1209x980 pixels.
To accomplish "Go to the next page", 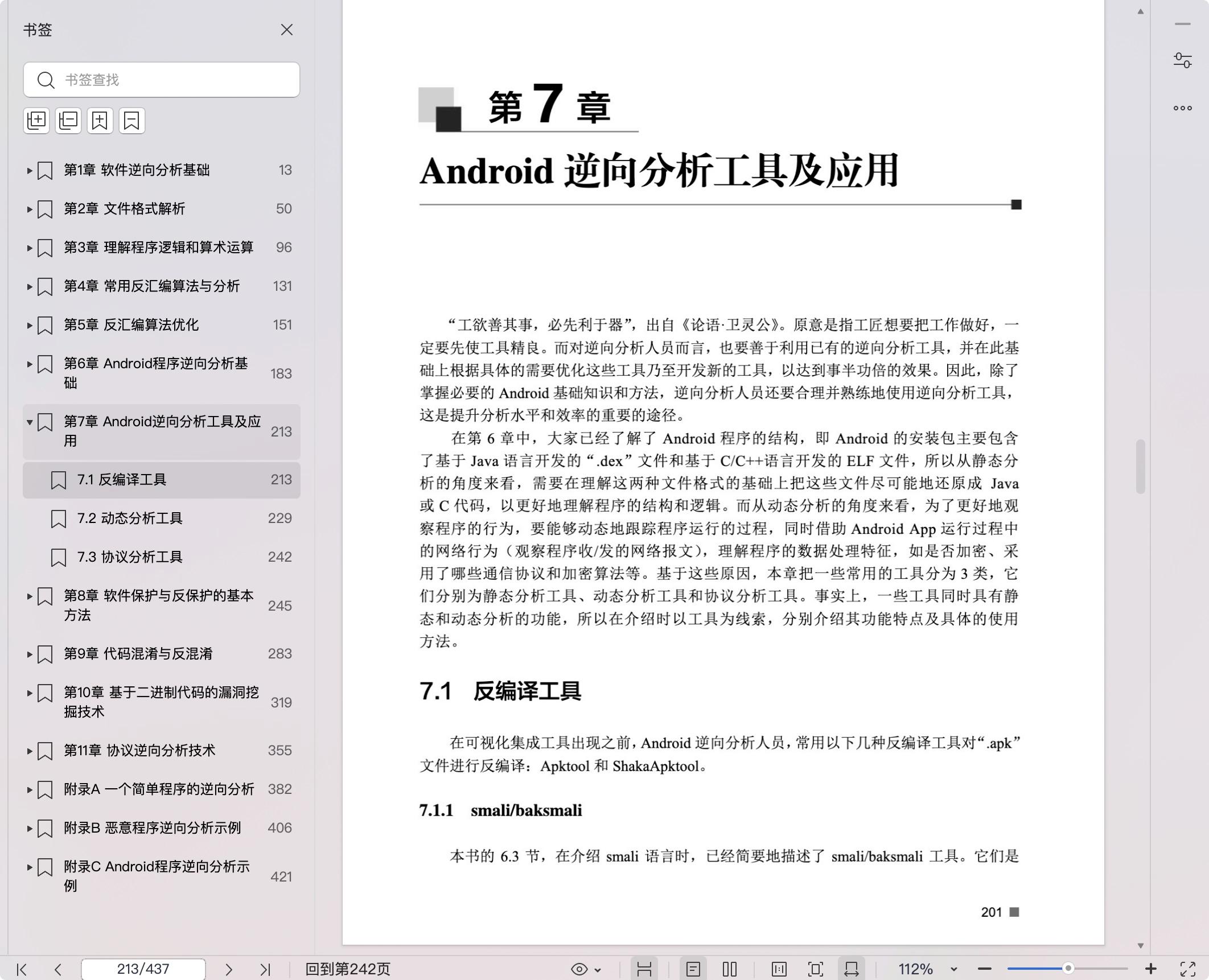I will 229,969.
